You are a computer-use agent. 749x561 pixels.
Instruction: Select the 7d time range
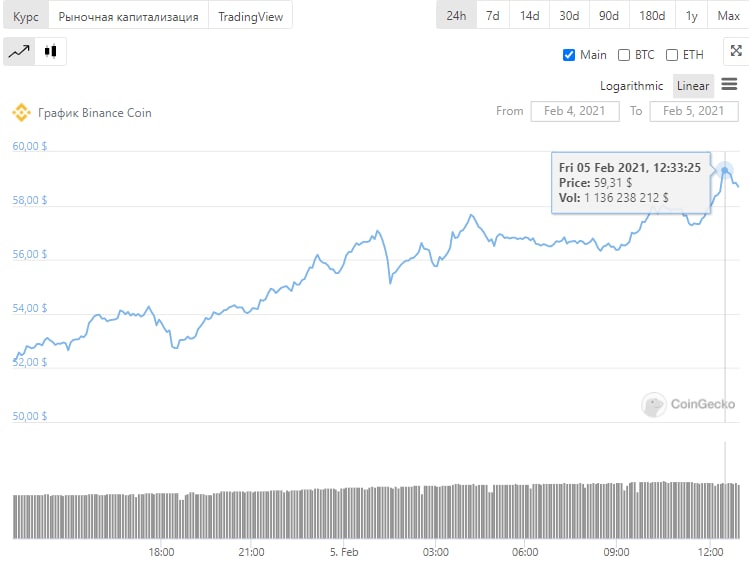click(x=493, y=16)
